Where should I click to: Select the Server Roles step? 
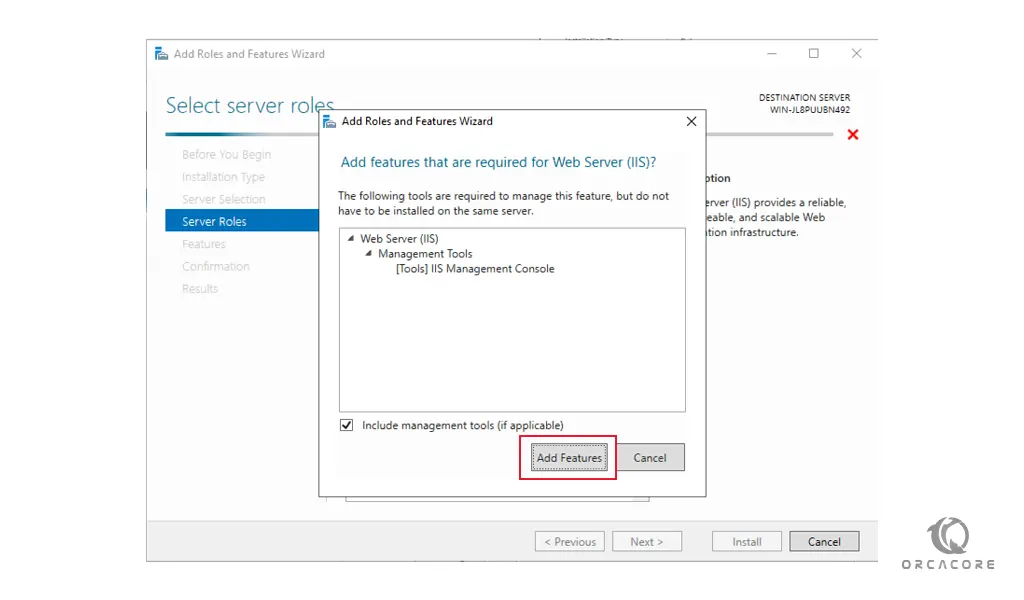242,221
